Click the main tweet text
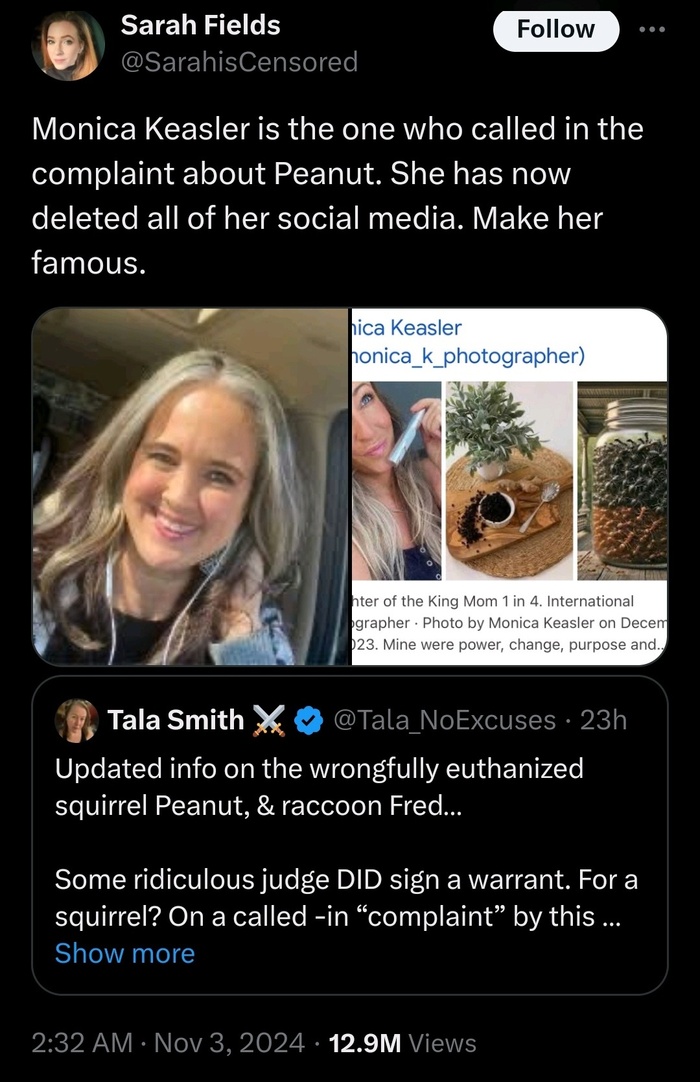Image resolution: width=700 pixels, height=1082 pixels. pyautogui.click(x=338, y=197)
